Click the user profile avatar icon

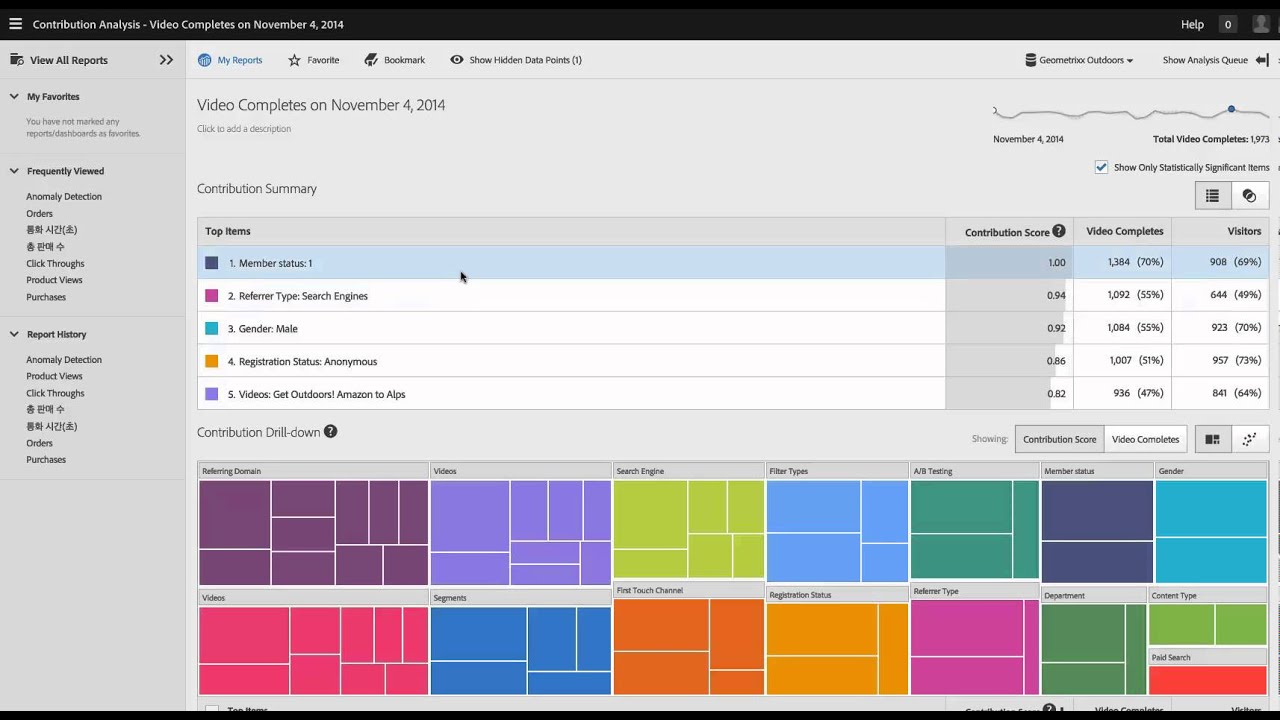pos(1260,24)
